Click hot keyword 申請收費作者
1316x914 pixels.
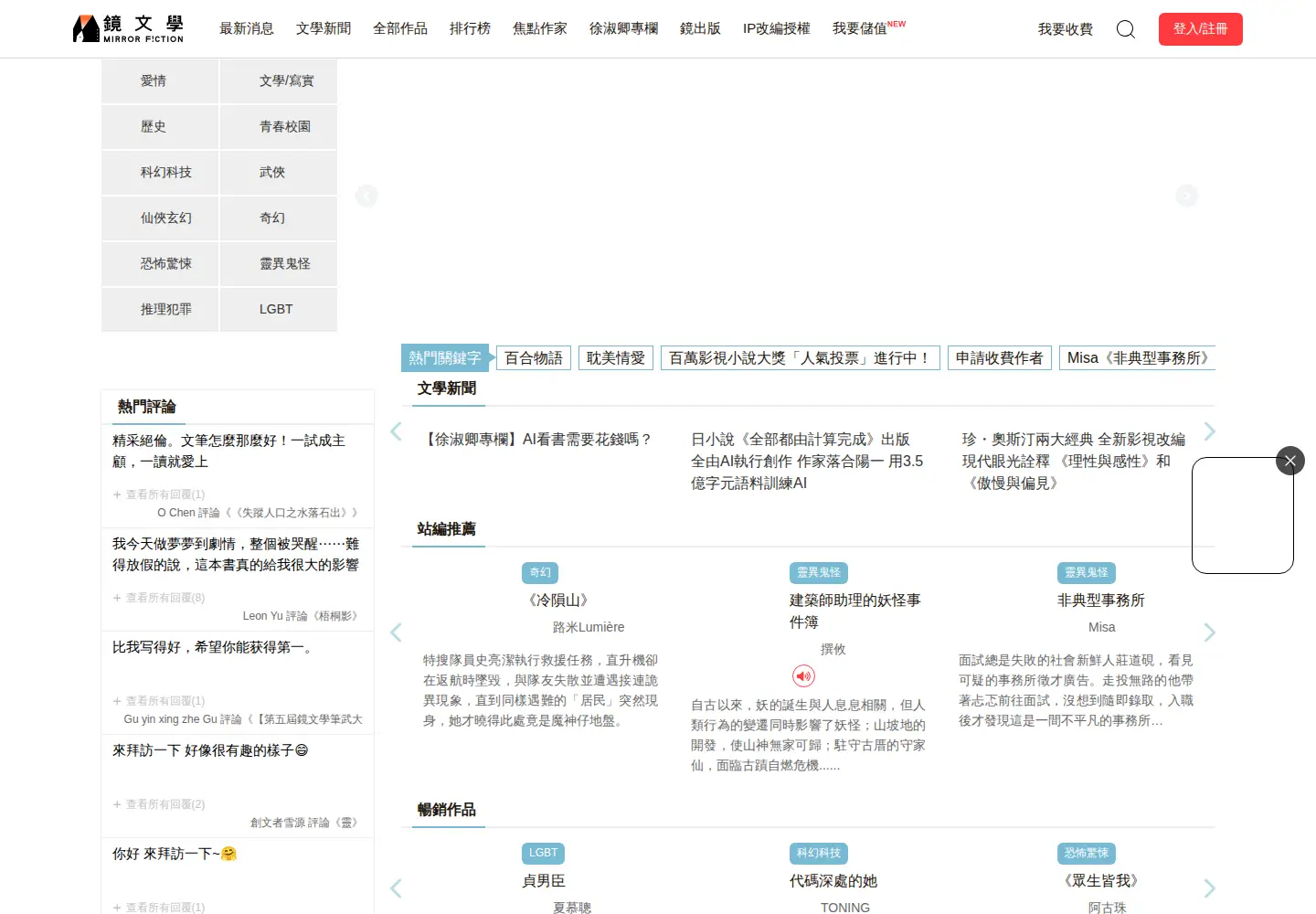point(1000,358)
